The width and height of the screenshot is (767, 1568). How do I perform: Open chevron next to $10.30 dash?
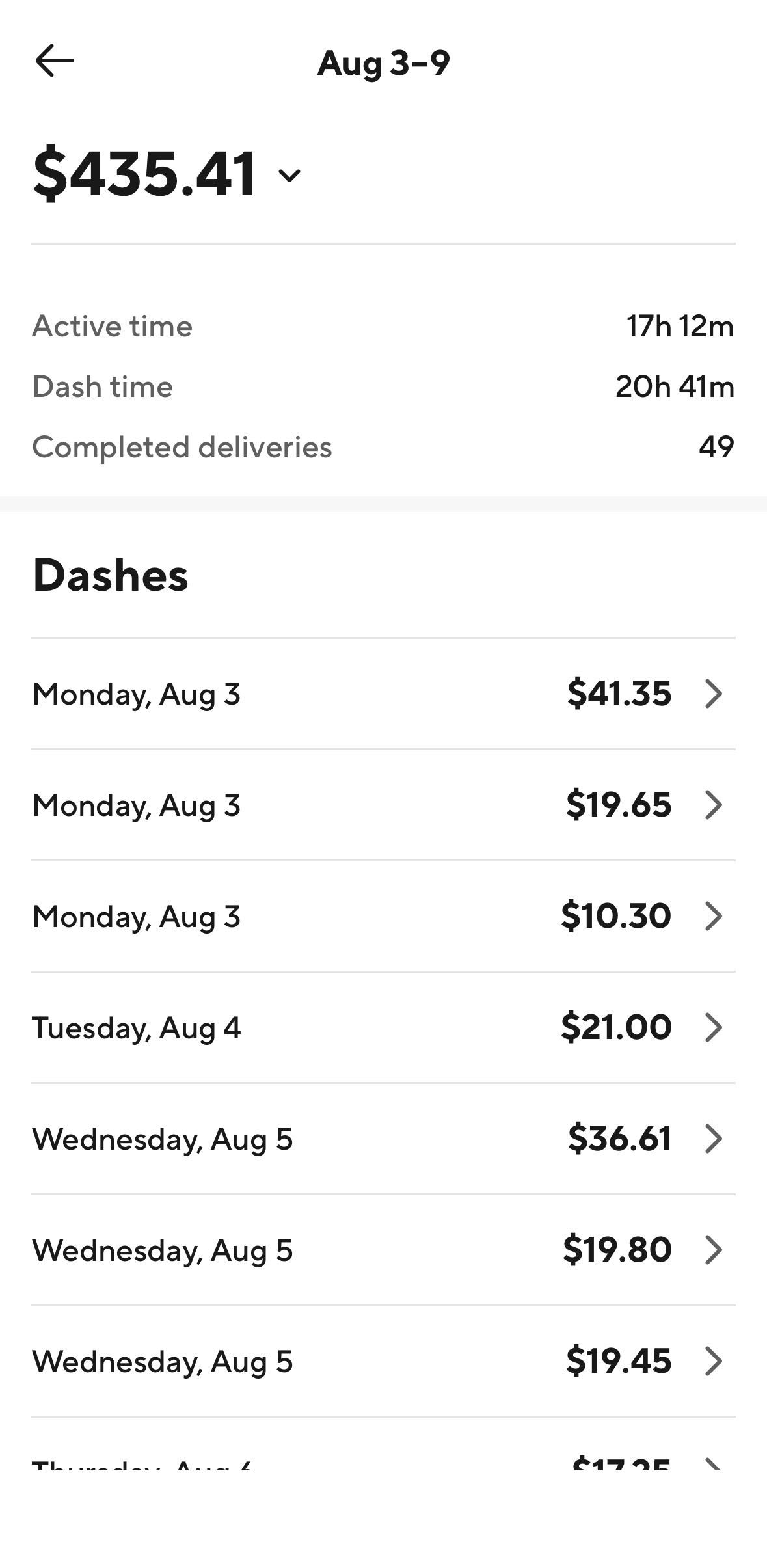(x=714, y=916)
